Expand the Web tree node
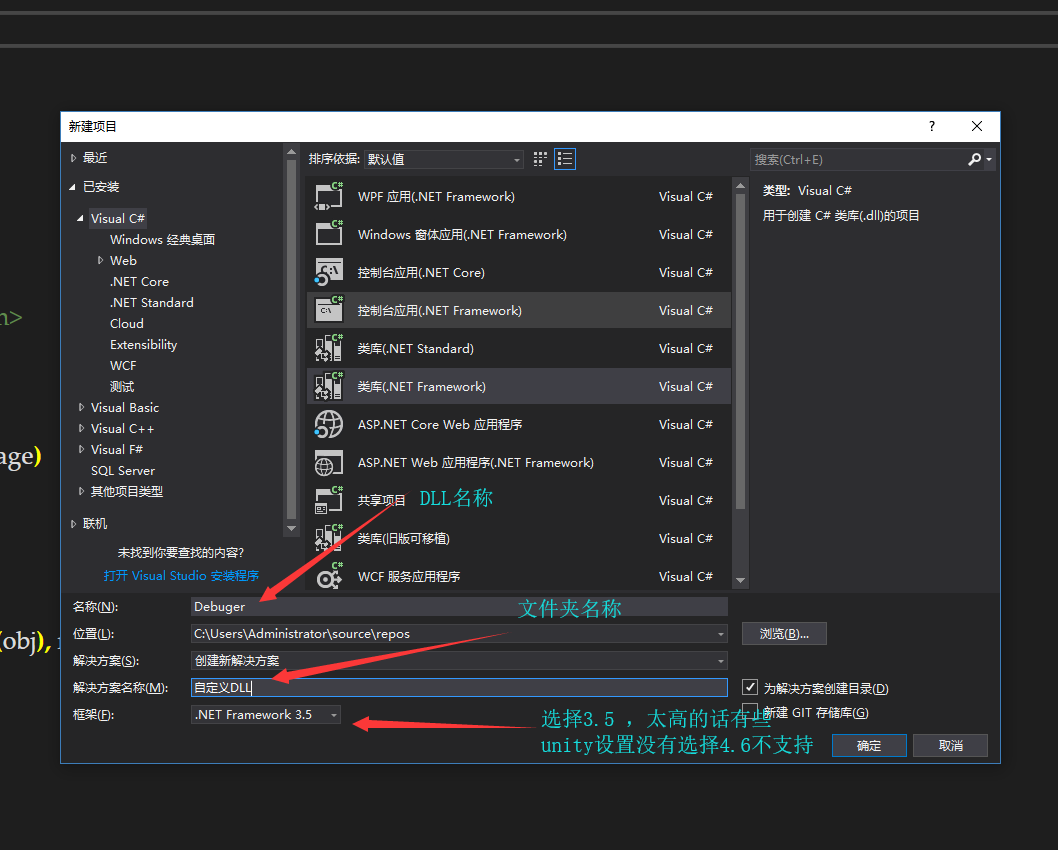Screen dimensions: 1058x850 click(100, 260)
